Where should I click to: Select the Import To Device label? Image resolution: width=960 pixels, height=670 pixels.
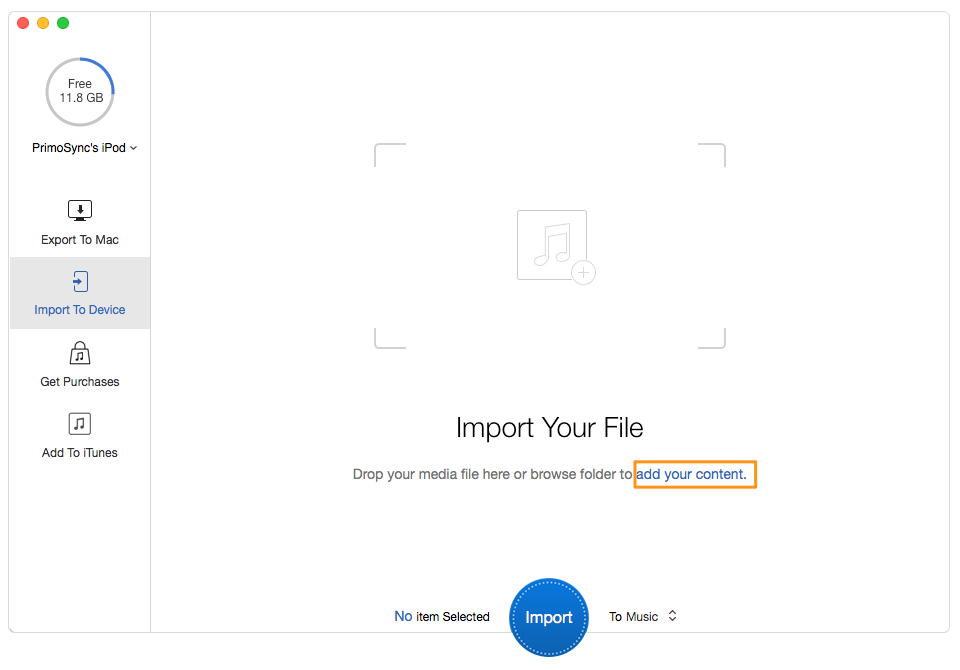80,310
